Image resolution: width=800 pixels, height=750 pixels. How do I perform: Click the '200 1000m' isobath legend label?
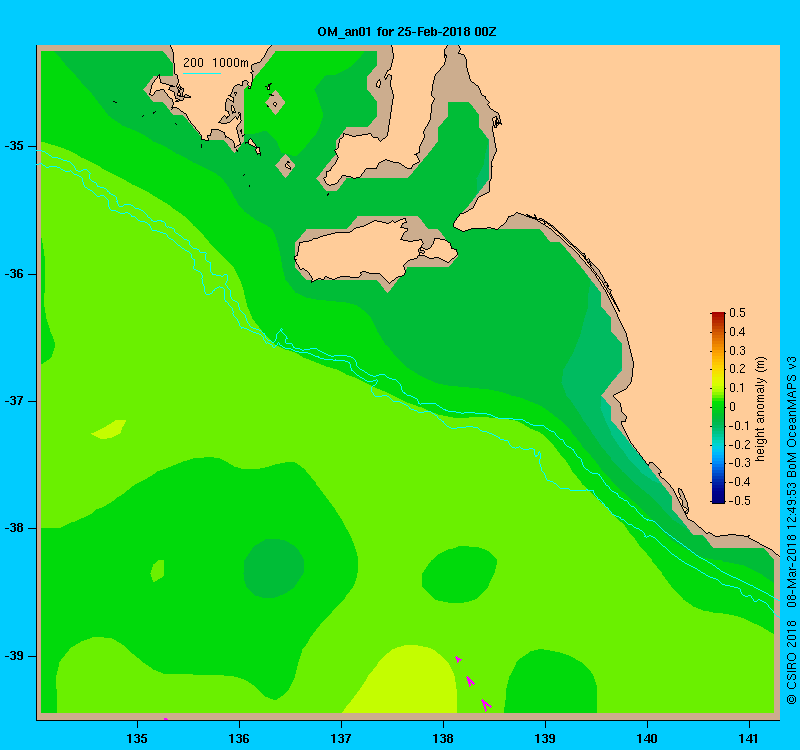216,63
